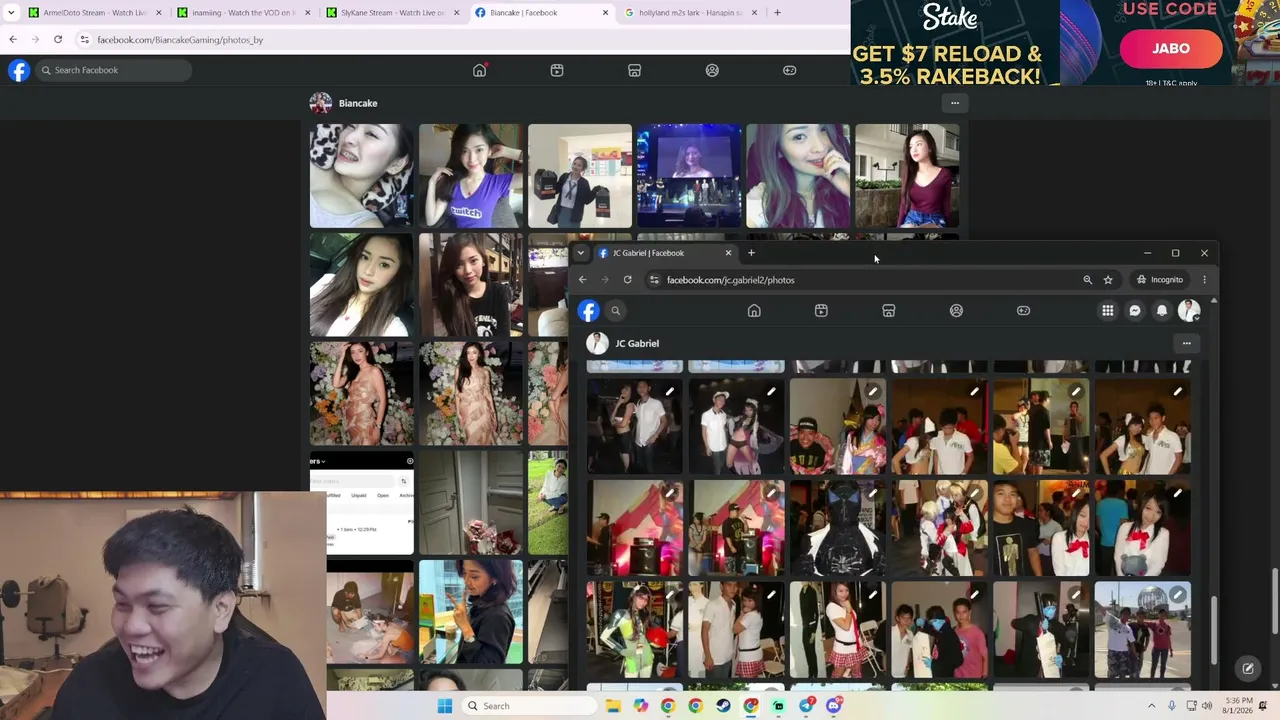
Task: Click the Incognito indicator button
Action: pos(1160,280)
